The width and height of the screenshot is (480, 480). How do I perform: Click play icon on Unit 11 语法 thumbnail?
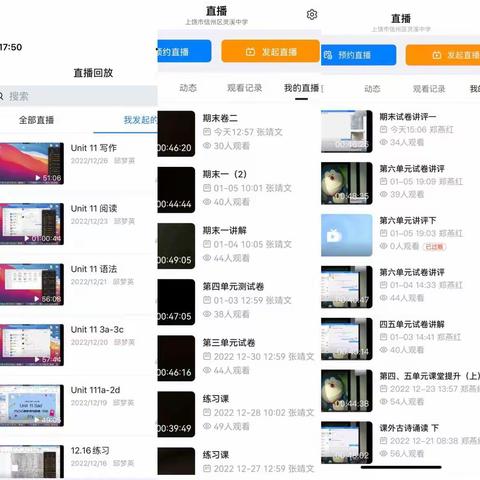pyautogui.click(x=37, y=299)
